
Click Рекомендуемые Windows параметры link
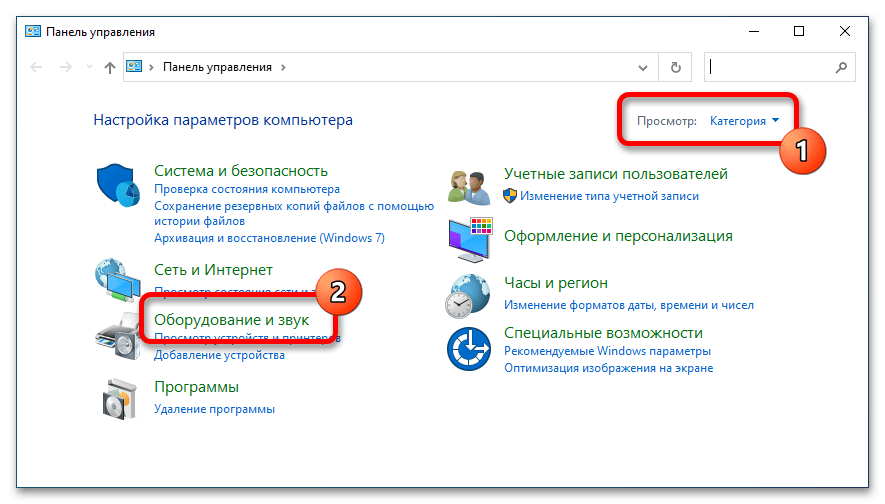[x=607, y=351]
